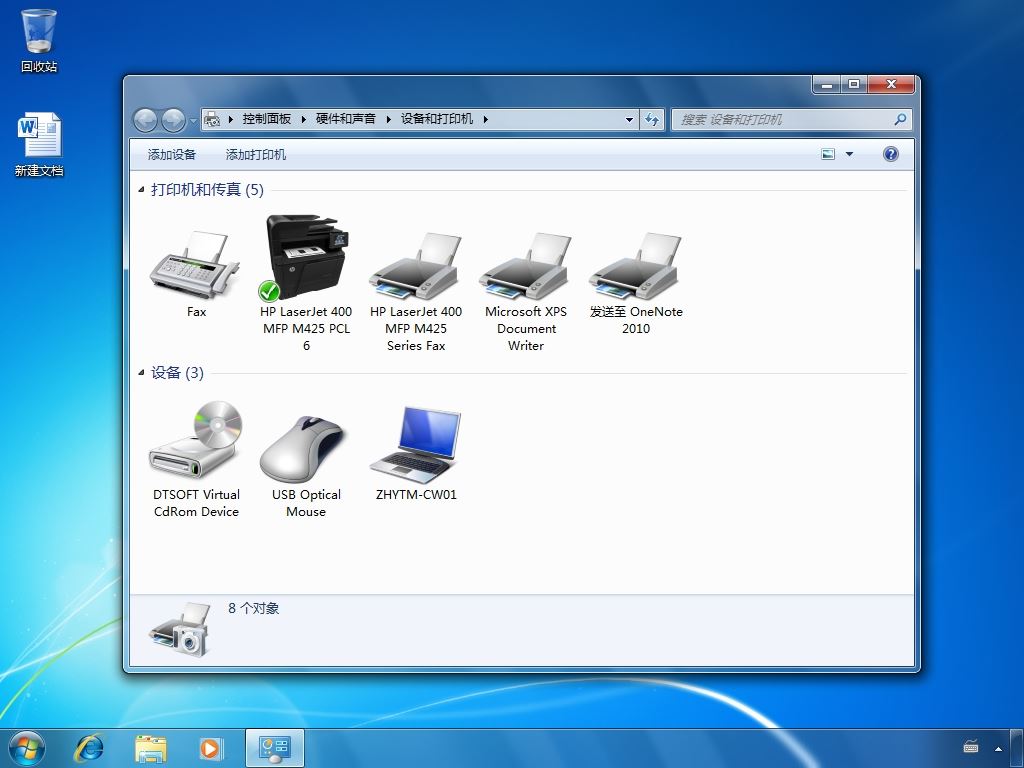
Task: Click the 添加设备 toolbar button
Action: [x=172, y=155]
